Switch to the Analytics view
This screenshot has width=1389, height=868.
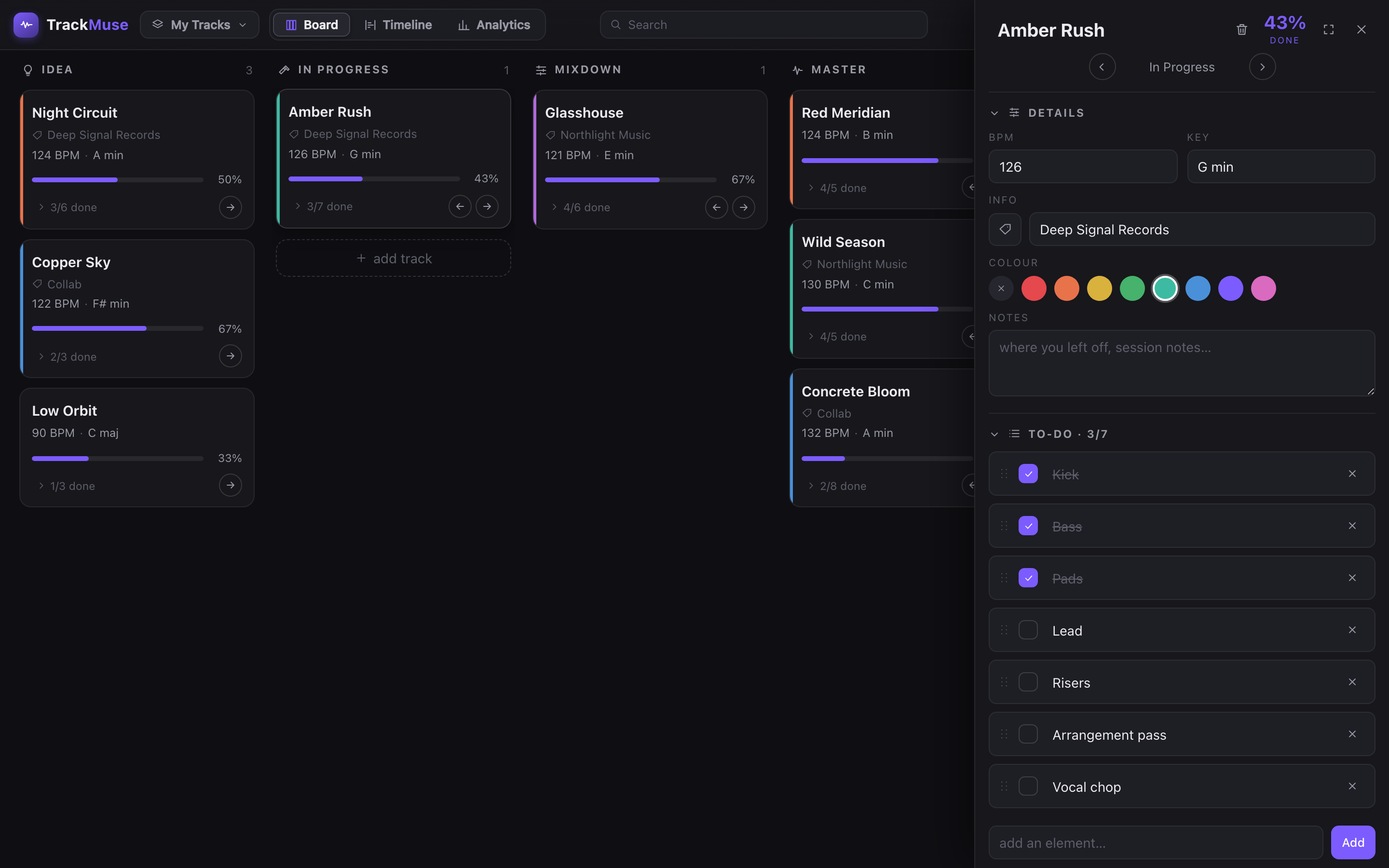click(x=493, y=25)
